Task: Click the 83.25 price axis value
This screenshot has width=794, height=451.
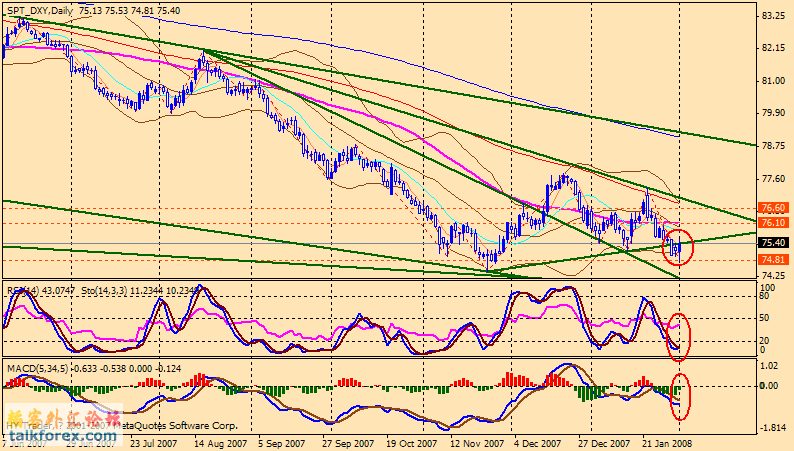Action: 773,16
